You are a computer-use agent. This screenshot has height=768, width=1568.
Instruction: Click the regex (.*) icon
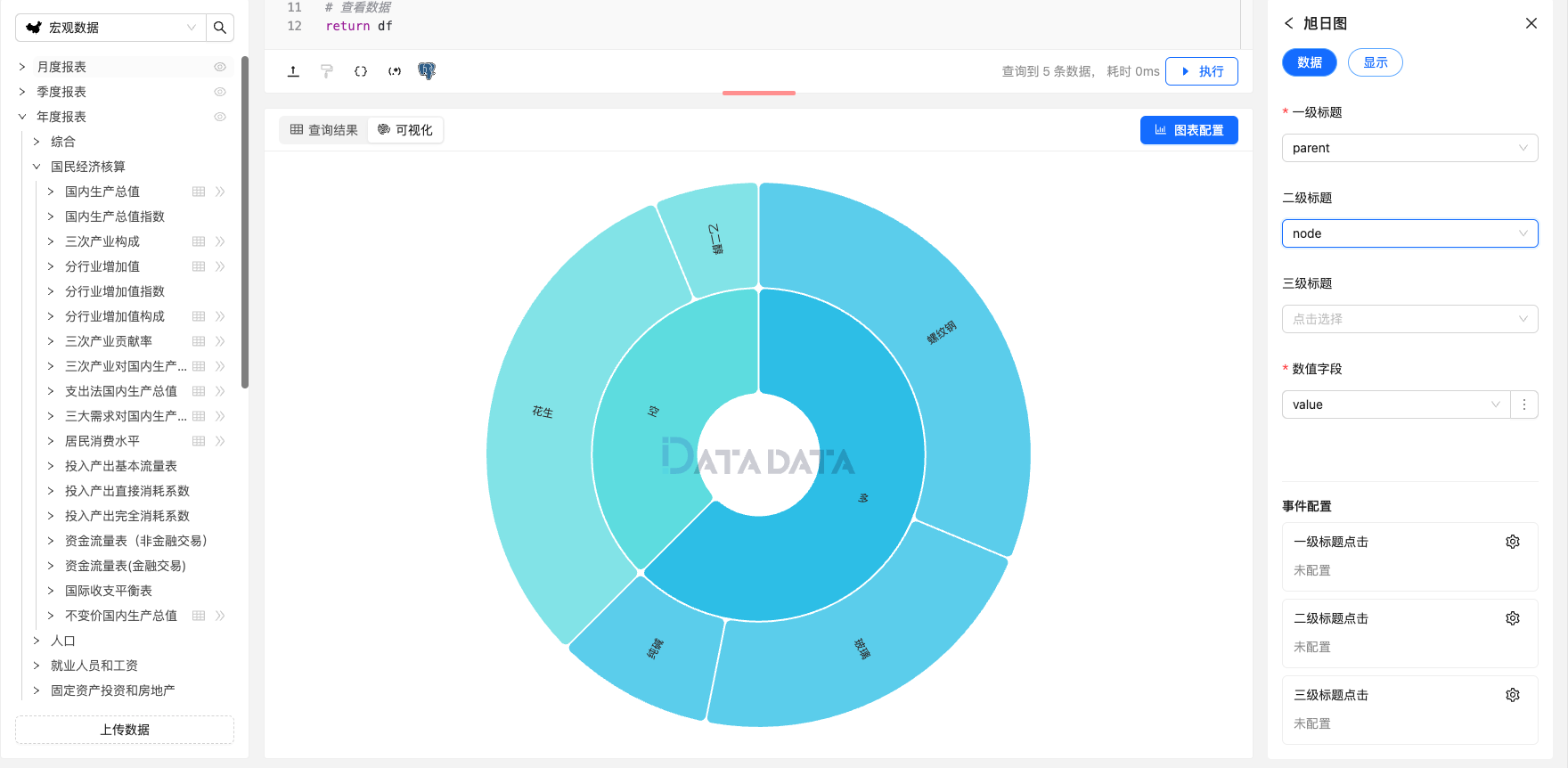tap(395, 71)
